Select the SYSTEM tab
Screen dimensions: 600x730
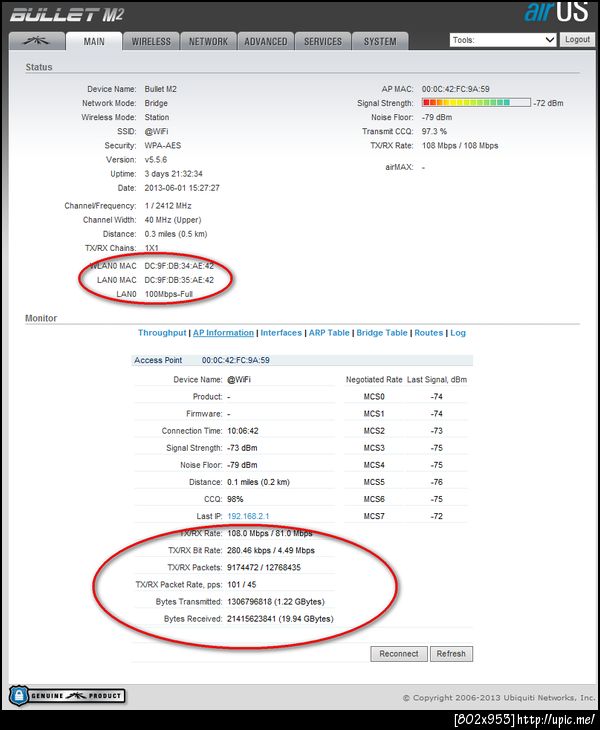pos(380,41)
